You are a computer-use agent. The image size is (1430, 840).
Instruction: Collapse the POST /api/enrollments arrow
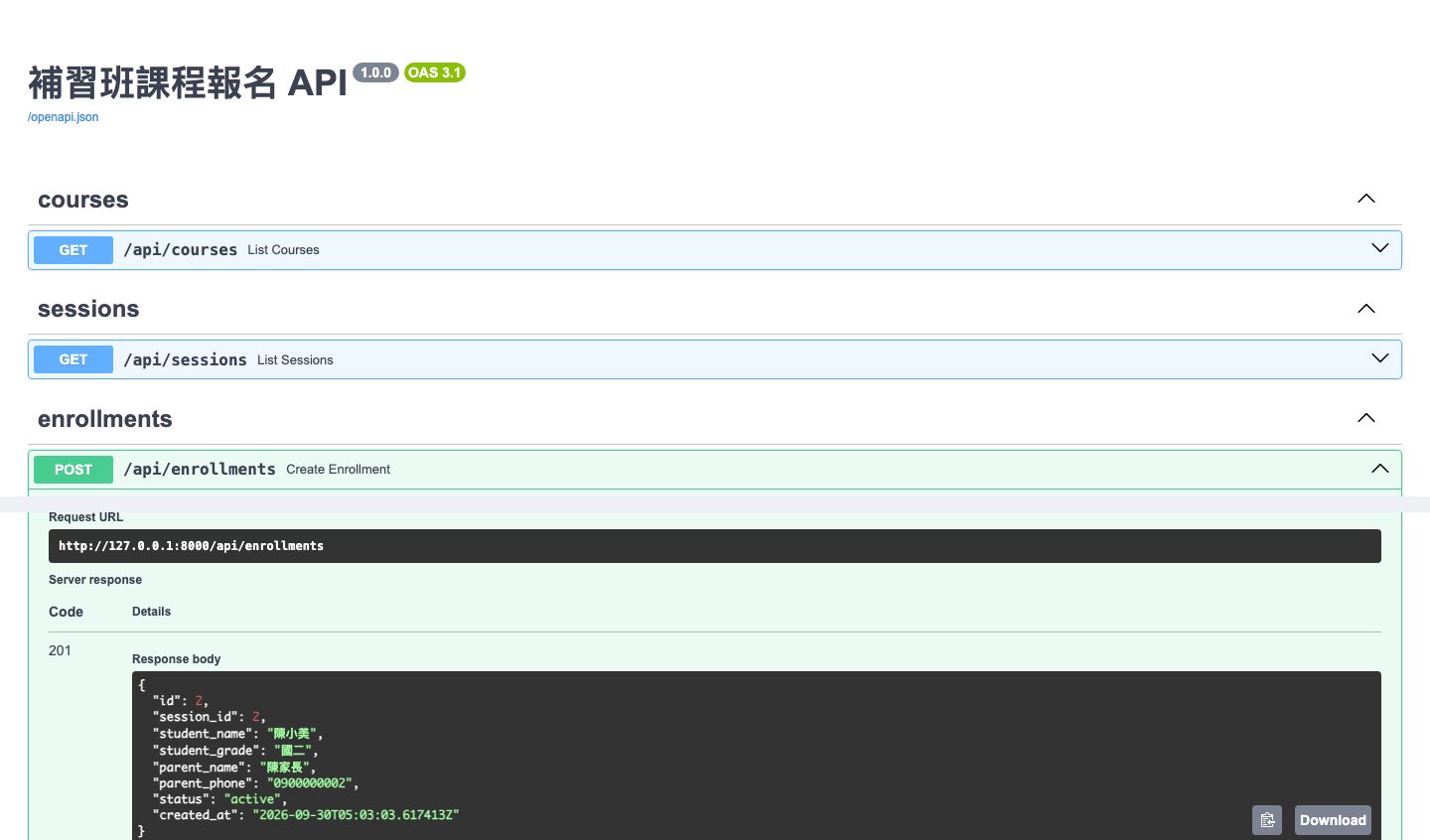click(x=1380, y=468)
